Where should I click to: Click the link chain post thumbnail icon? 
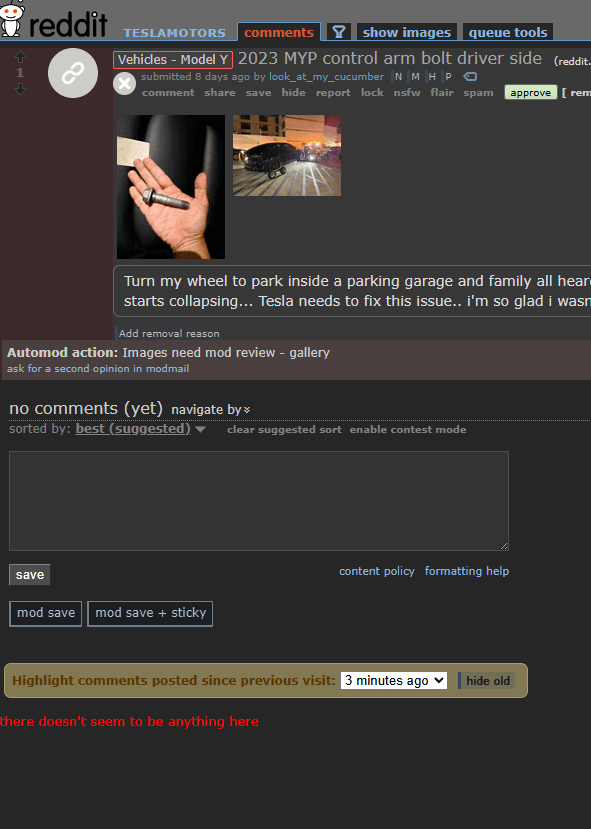tap(73, 73)
